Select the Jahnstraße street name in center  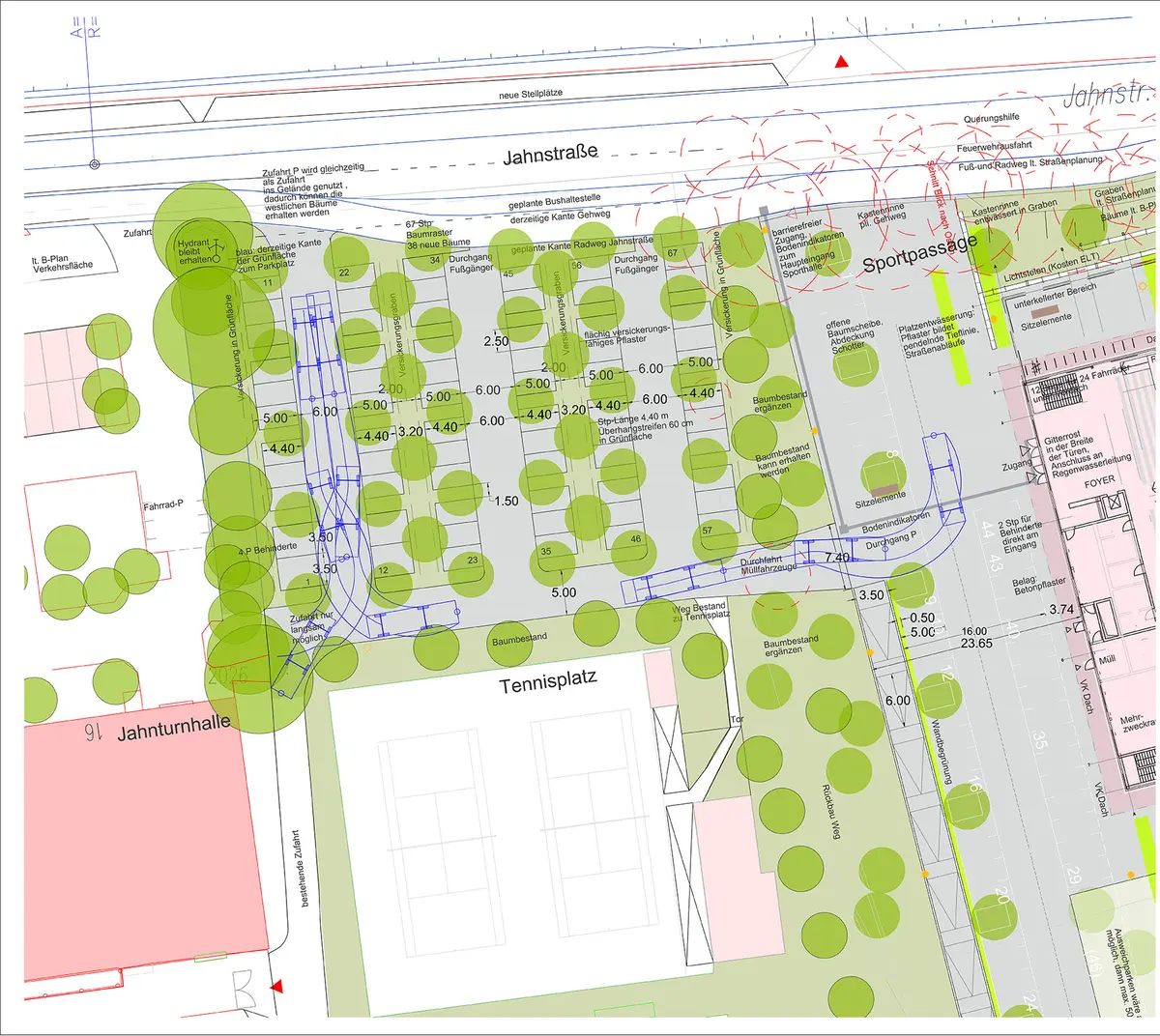click(550, 153)
